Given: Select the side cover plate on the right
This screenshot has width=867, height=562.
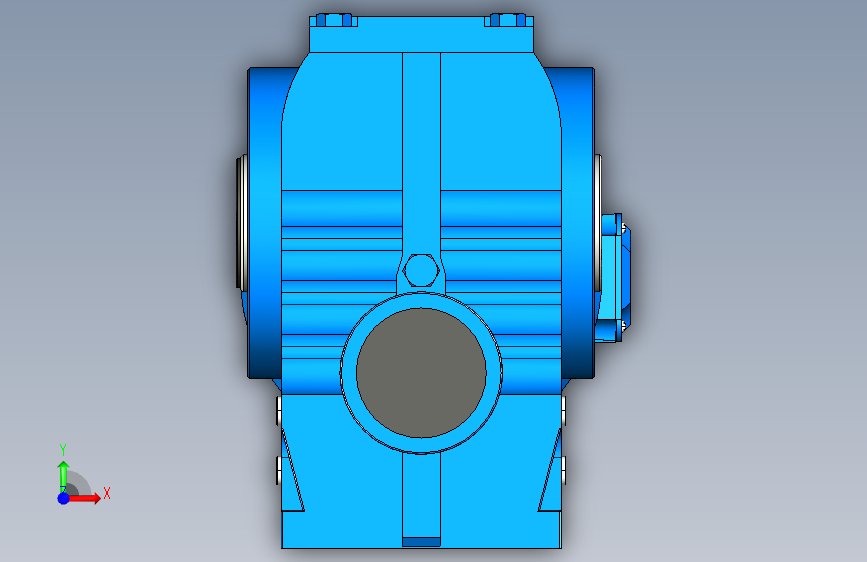Looking at the screenshot, I should [x=614, y=278].
